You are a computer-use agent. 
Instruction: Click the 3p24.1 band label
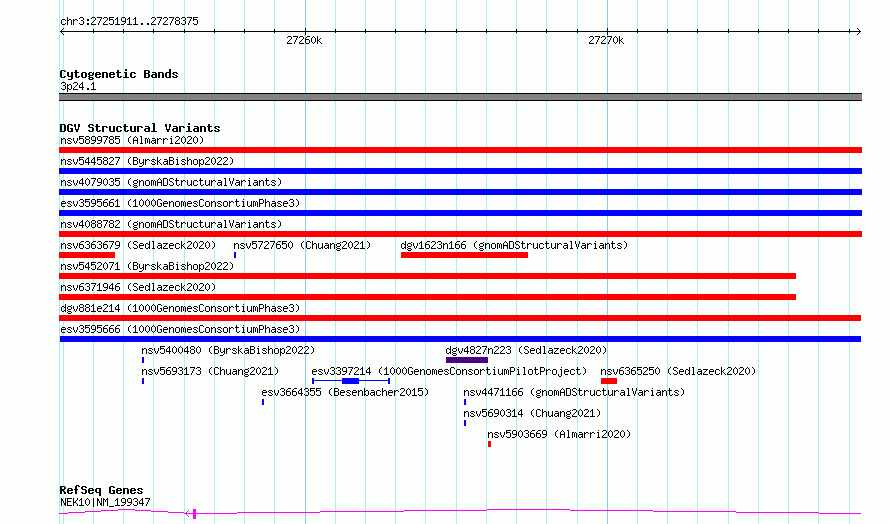pyautogui.click(x=78, y=87)
